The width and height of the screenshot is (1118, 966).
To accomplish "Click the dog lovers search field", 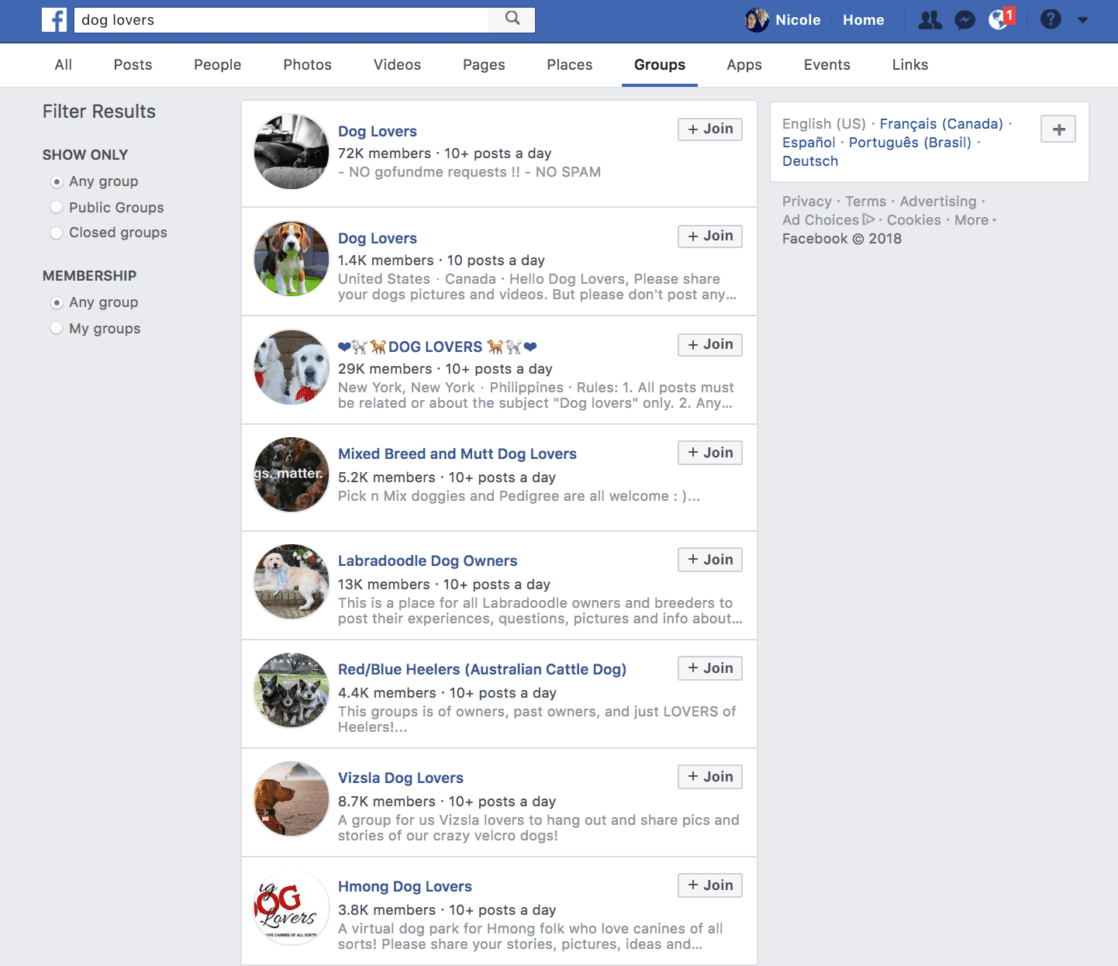I will coord(282,19).
